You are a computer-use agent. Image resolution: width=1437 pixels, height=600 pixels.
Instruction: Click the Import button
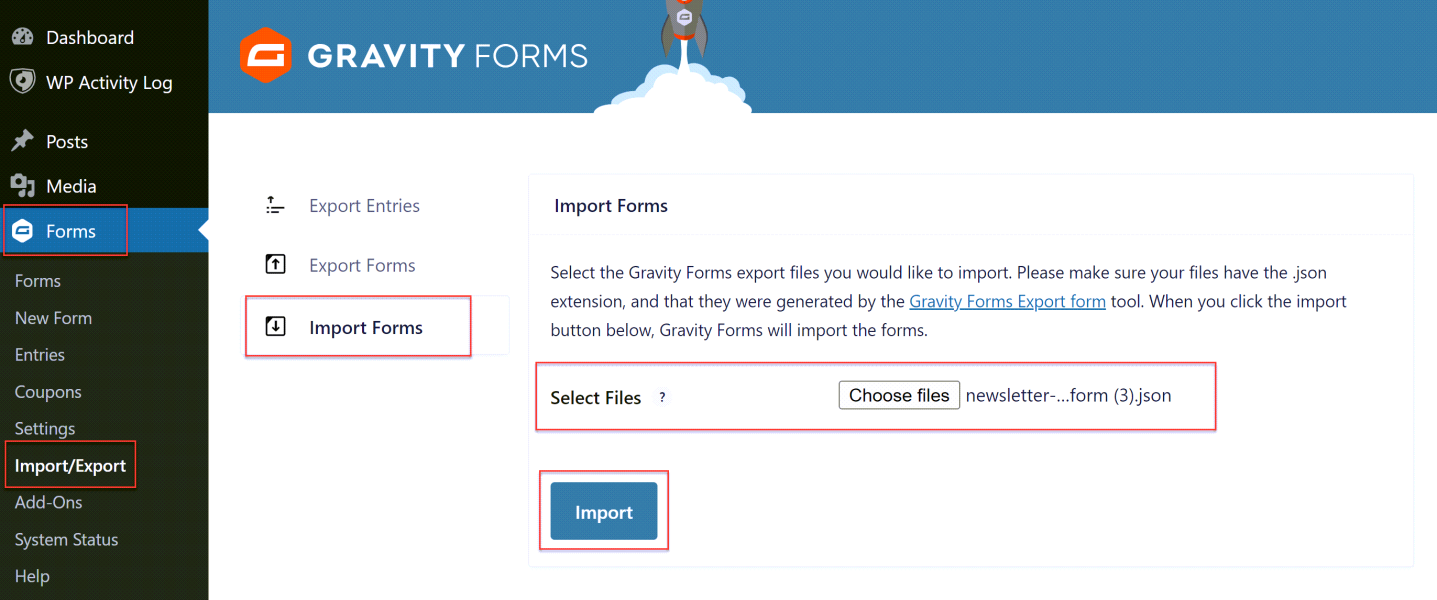pyautogui.click(x=603, y=511)
